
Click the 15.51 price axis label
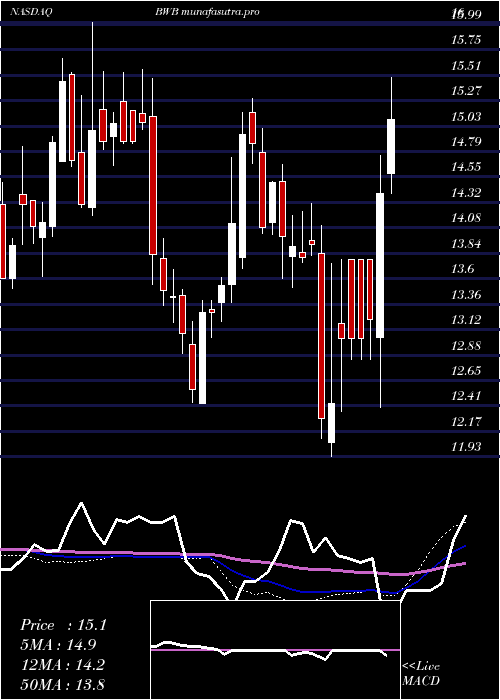point(466,66)
